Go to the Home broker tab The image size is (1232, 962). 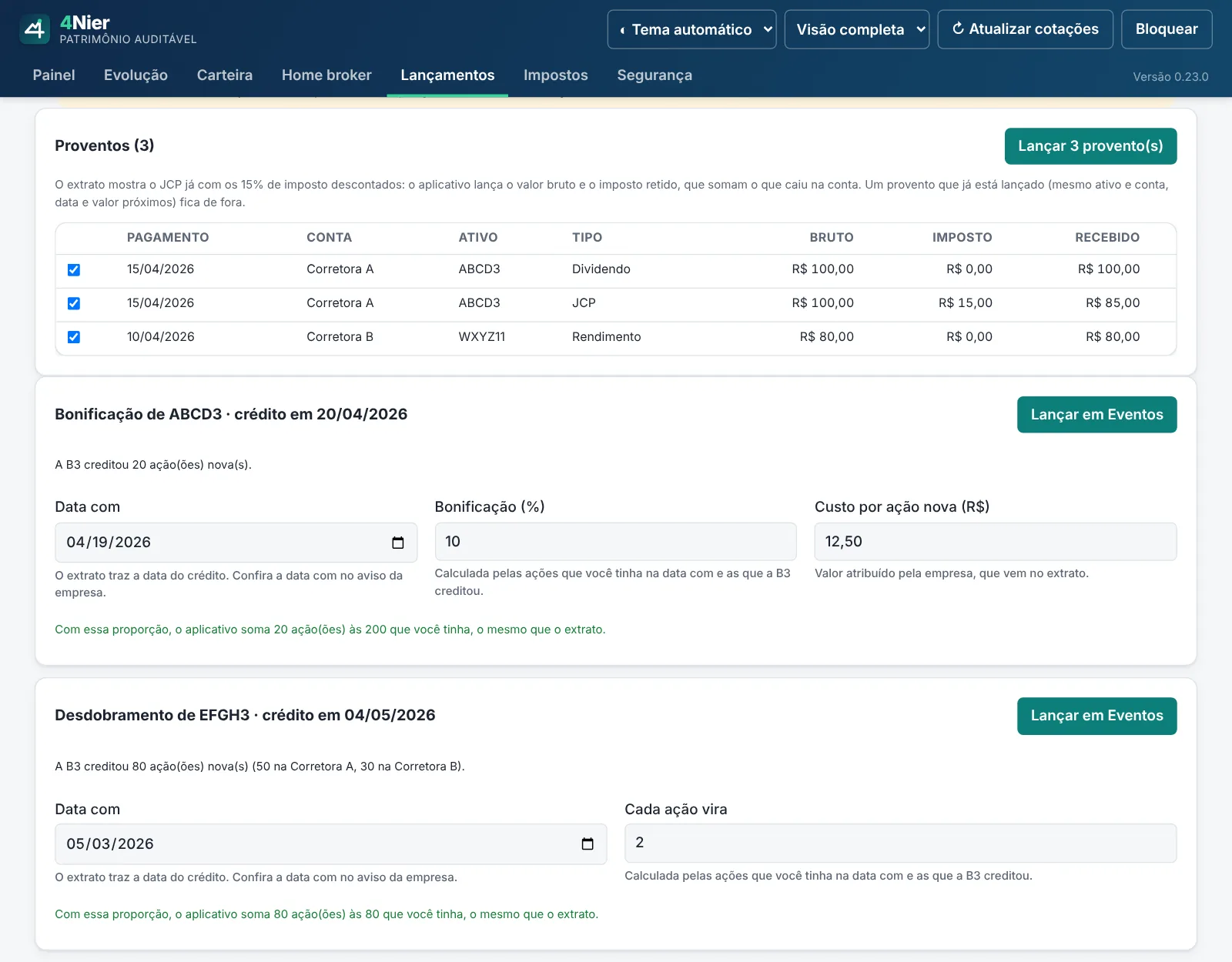click(x=326, y=75)
